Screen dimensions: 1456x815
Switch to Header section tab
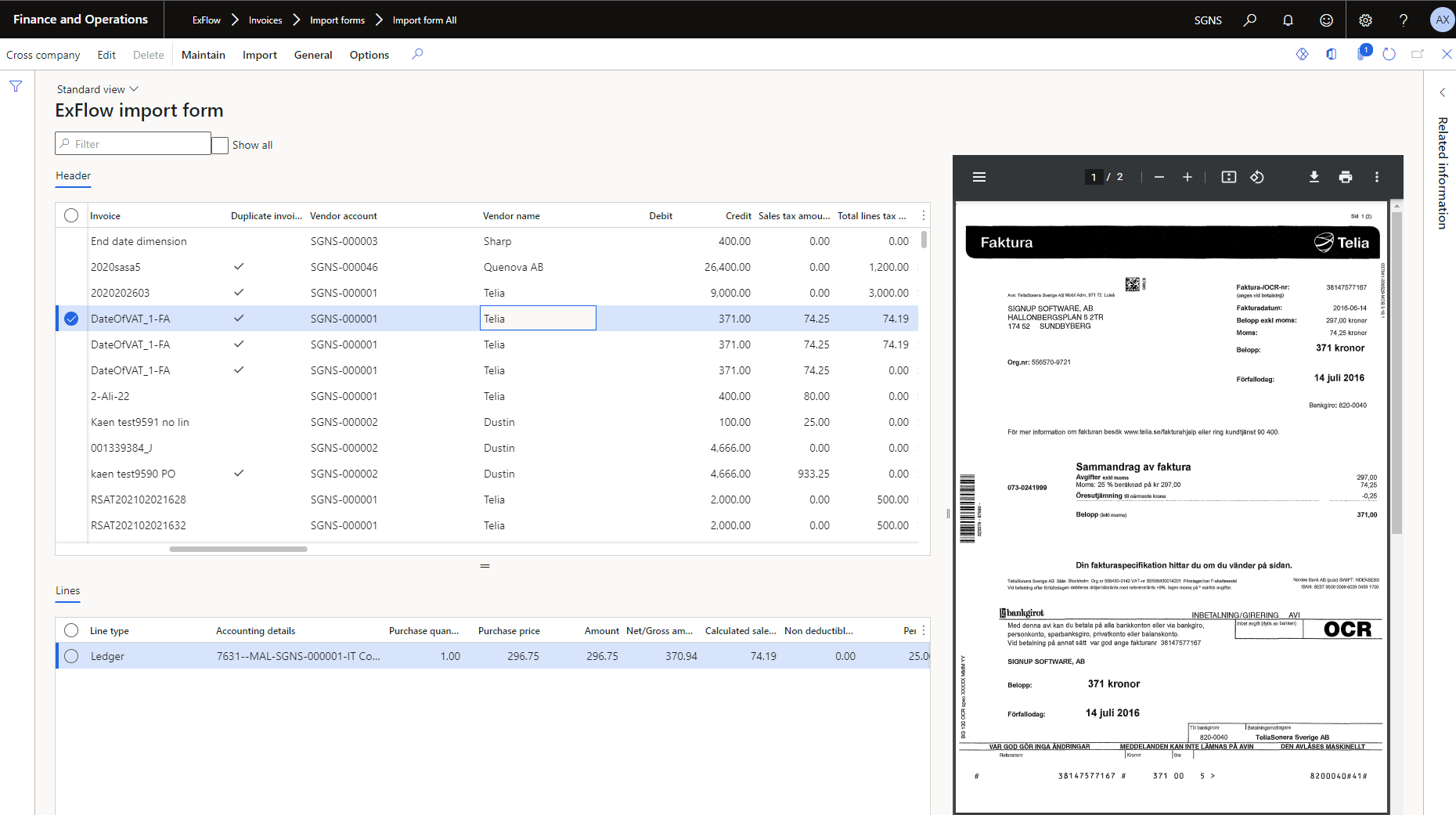pos(74,176)
